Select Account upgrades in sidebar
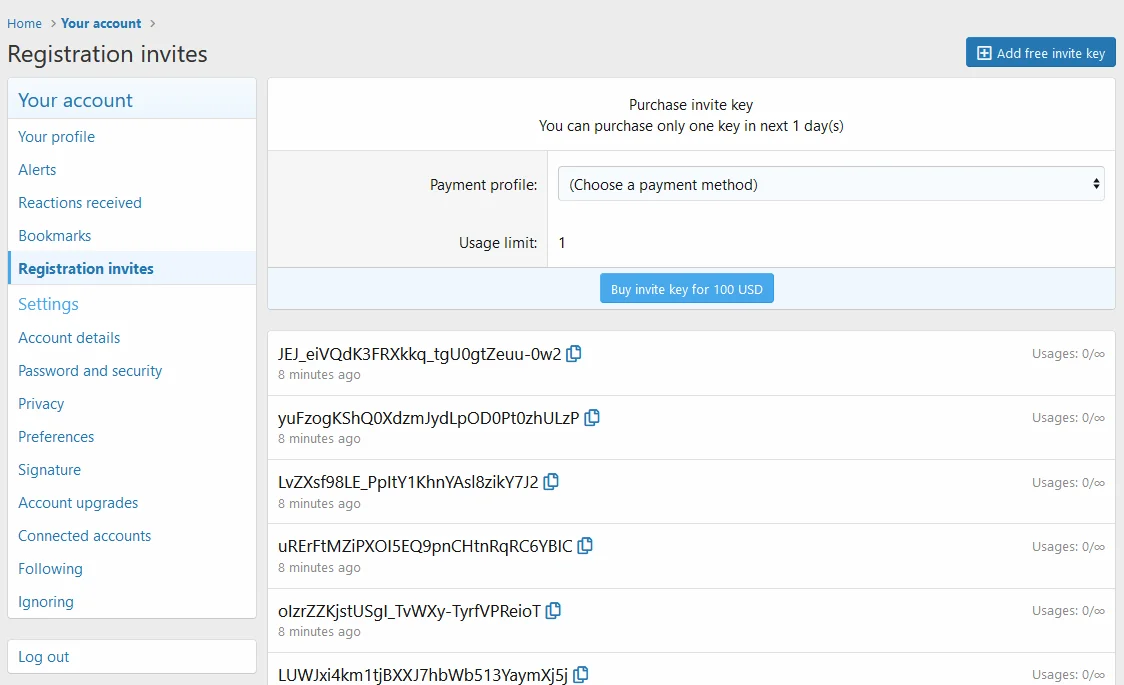1124x685 pixels. tap(78, 503)
